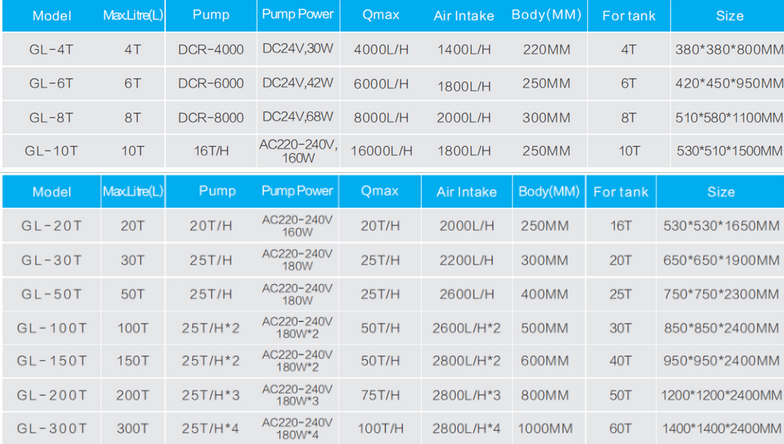784x444 pixels.
Task: Select the 1200*1200*2400MM size cell
Action: pyautogui.click(x=720, y=394)
